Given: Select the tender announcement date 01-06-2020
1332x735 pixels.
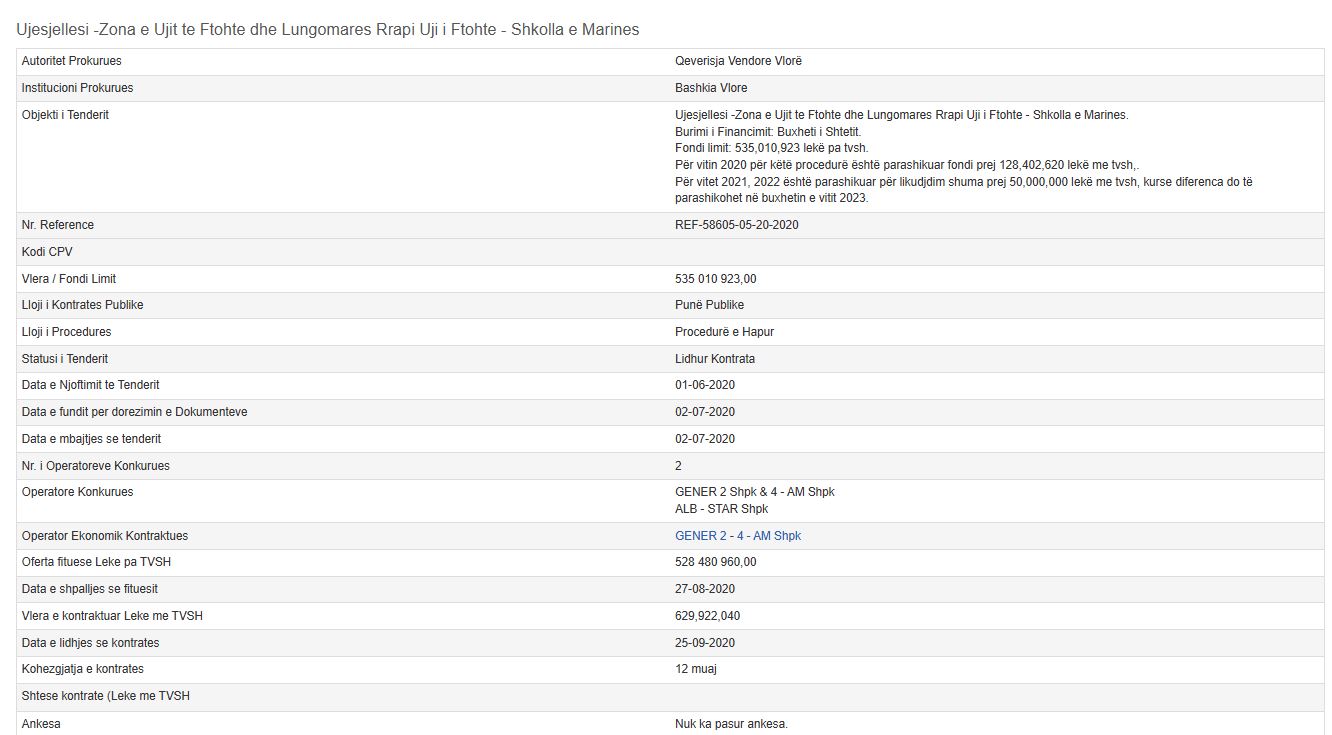Looking at the screenshot, I should point(705,385).
